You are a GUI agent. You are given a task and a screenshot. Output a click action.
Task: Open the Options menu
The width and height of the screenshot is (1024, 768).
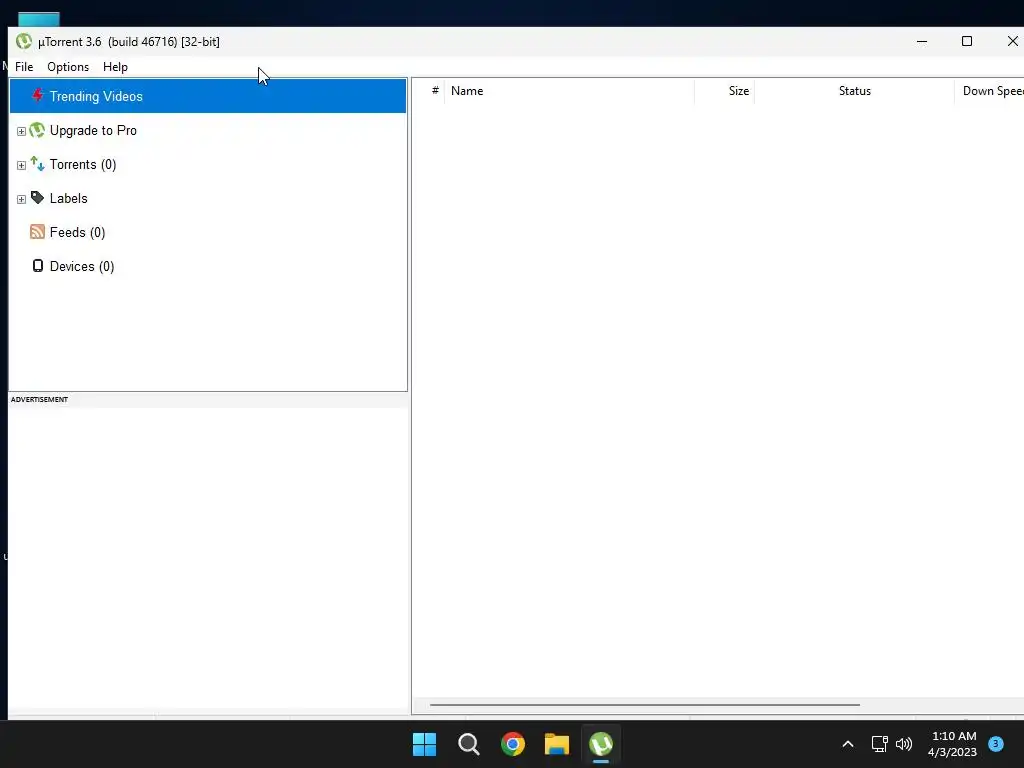point(68,67)
